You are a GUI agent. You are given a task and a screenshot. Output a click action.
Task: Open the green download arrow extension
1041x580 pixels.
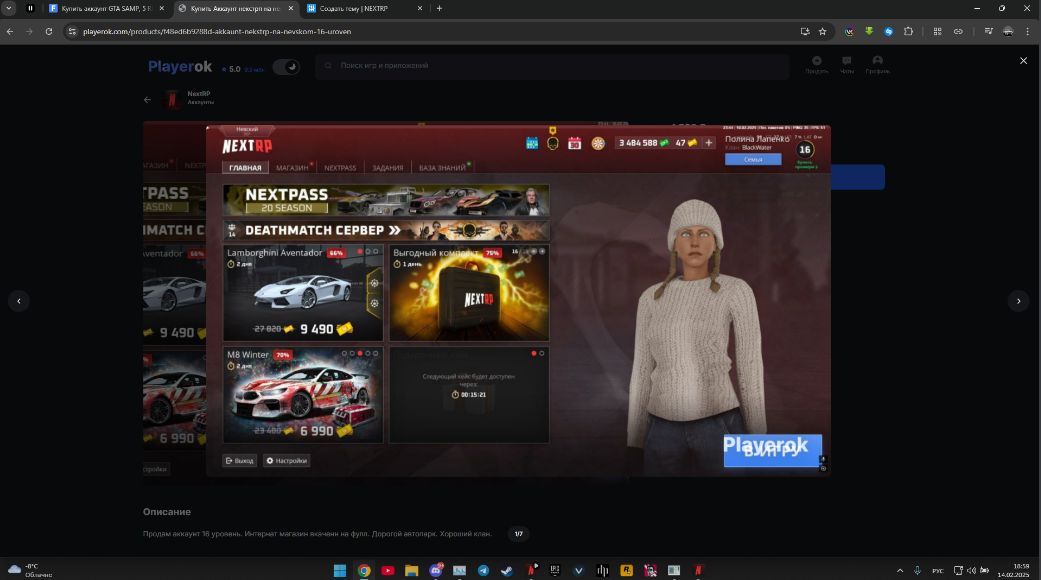click(868, 31)
